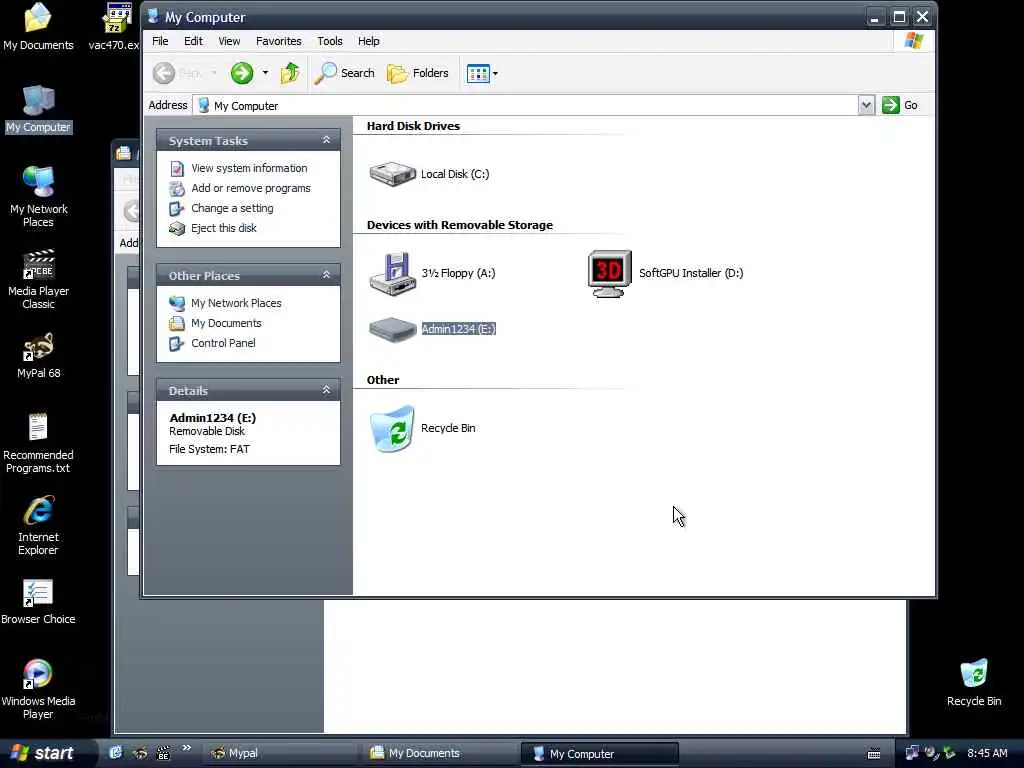Select My Documents desktop icon

38,27
